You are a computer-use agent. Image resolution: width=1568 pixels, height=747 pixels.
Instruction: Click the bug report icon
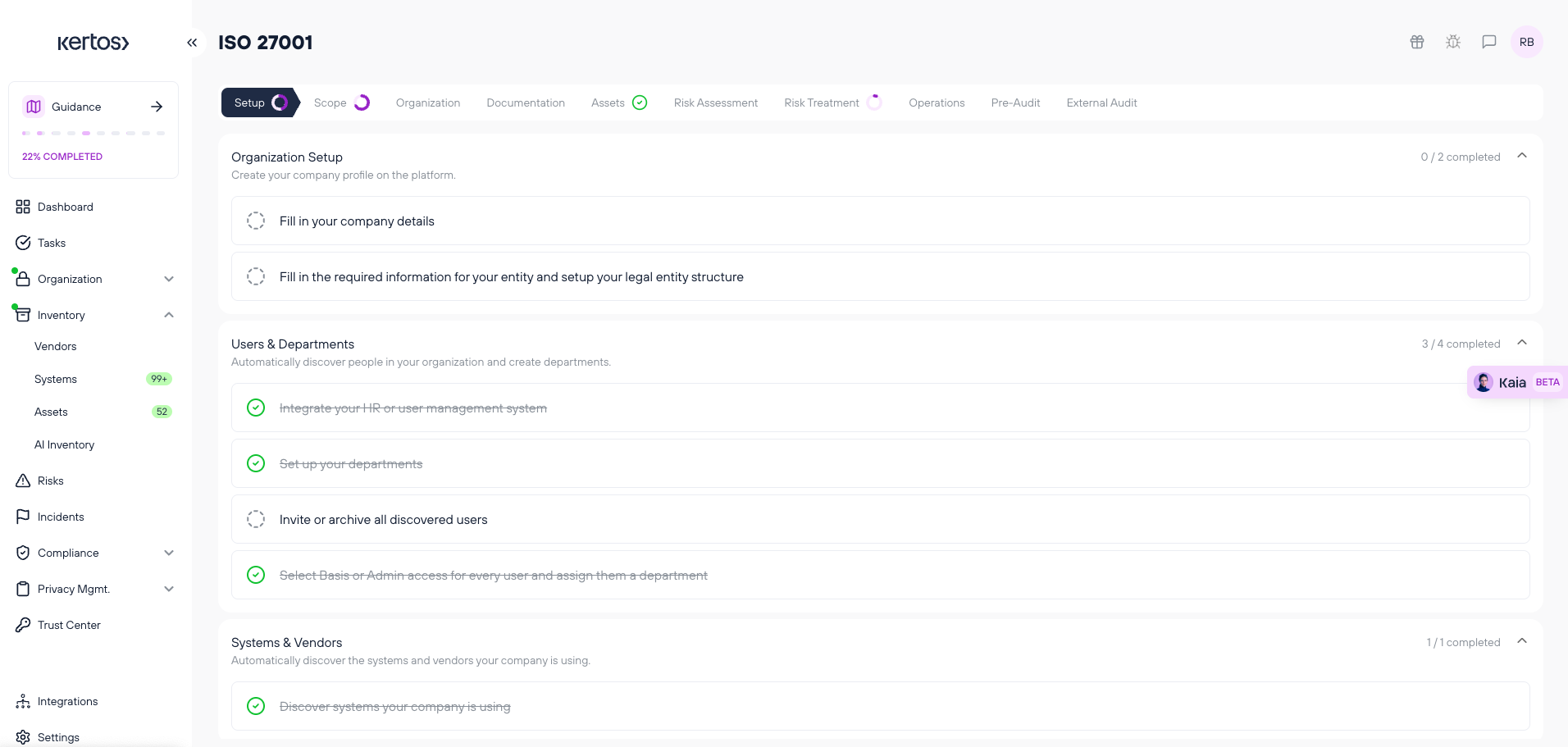(x=1453, y=42)
